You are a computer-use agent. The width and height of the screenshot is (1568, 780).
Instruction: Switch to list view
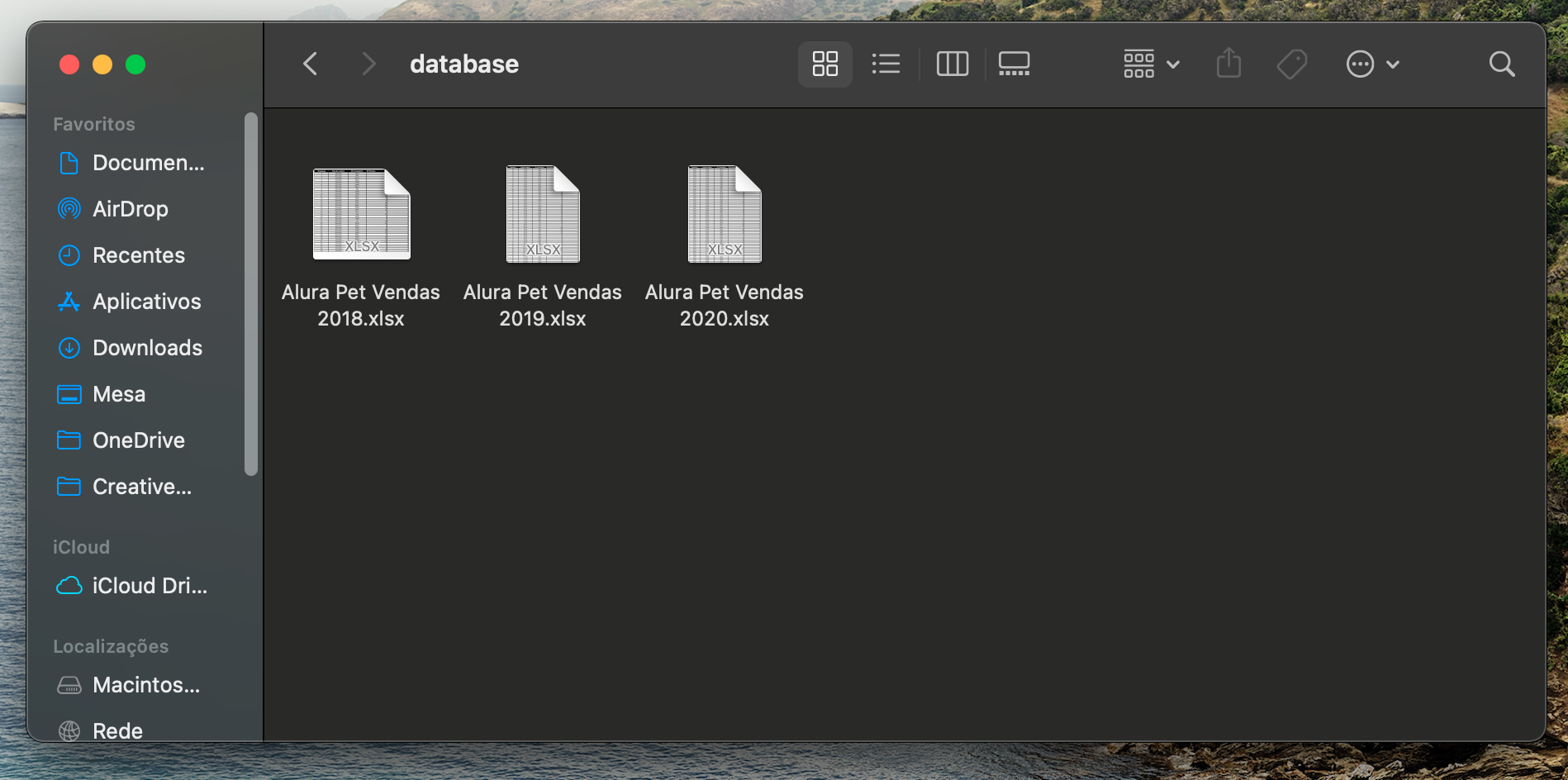point(886,64)
